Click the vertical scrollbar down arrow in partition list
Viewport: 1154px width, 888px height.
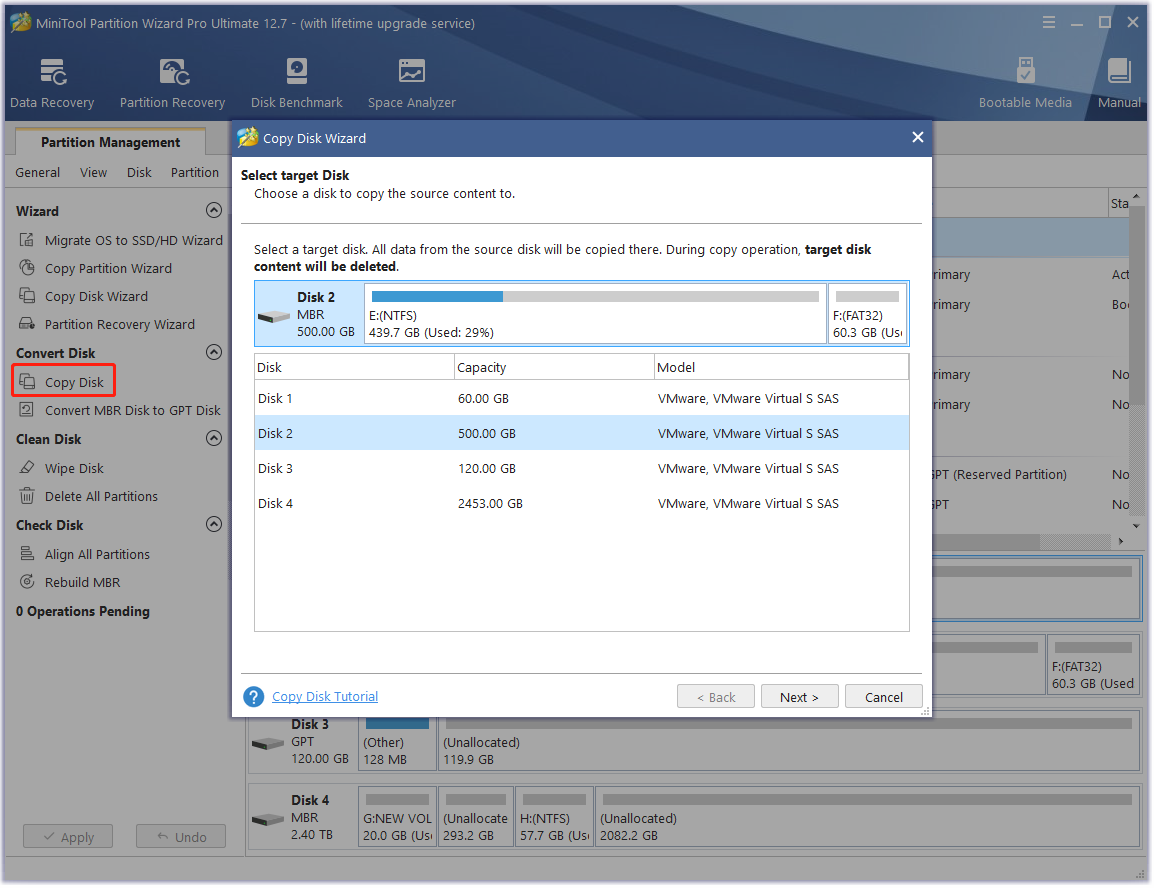(1136, 525)
